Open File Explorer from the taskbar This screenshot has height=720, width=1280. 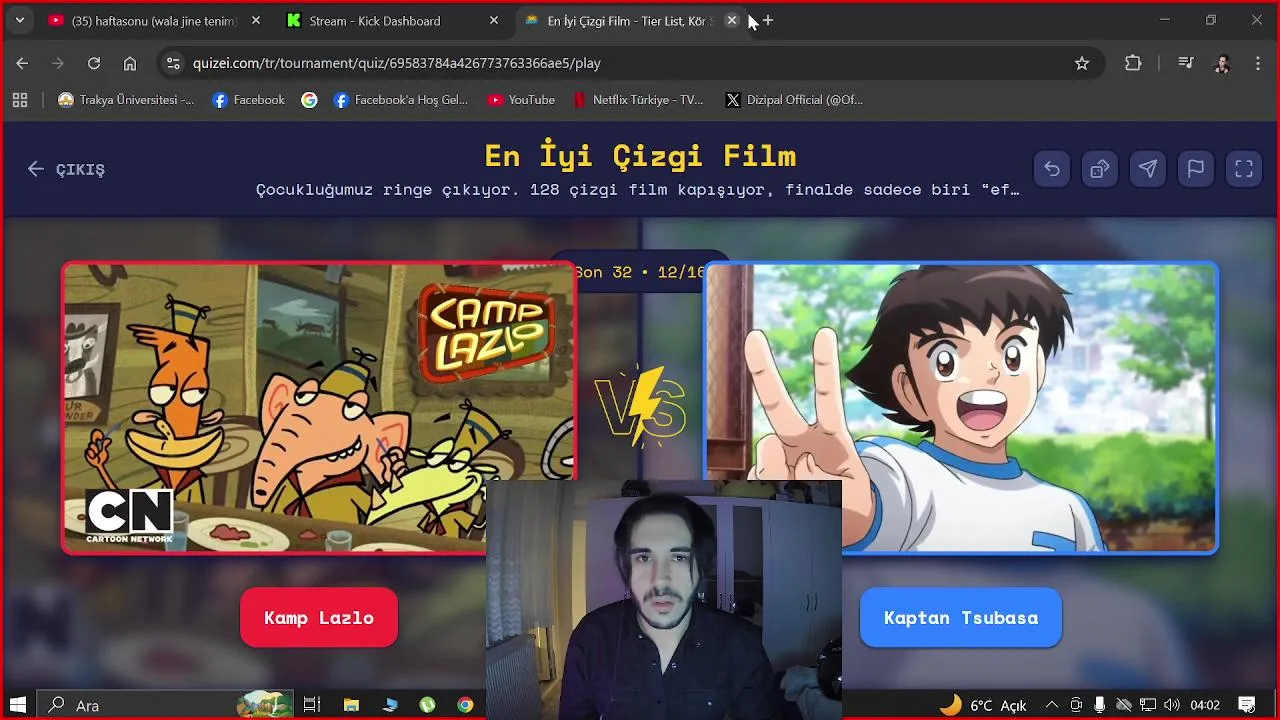coord(351,705)
